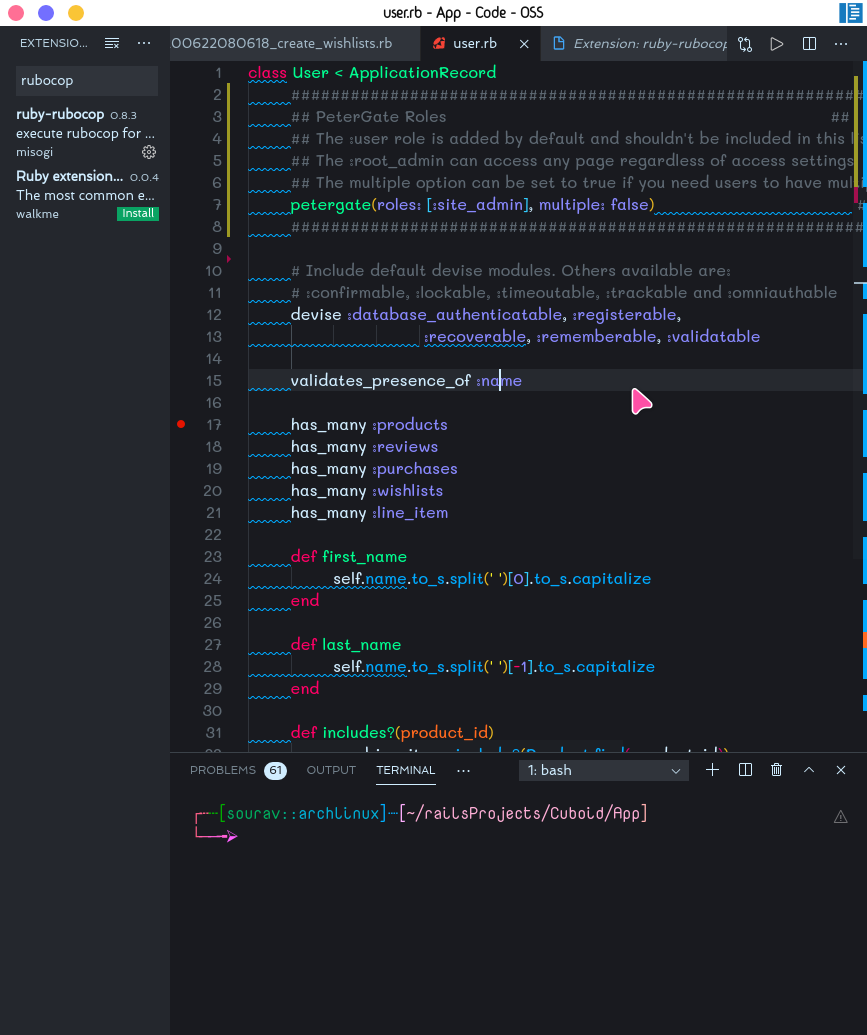Split the terminal pane
Screen dimensions: 867x1035
pyautogui.click(x=745, y=770)
